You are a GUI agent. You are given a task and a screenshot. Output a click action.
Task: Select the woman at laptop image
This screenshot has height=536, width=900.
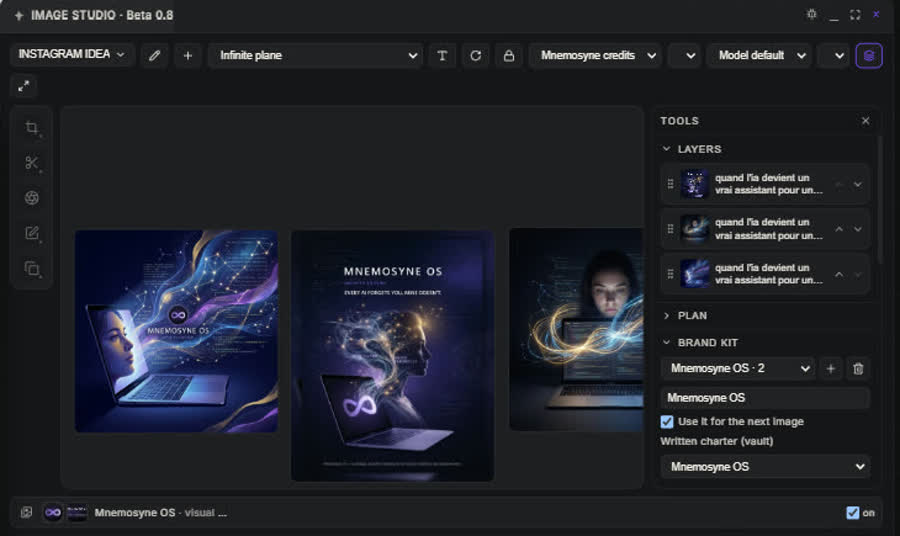pos(576,329)
